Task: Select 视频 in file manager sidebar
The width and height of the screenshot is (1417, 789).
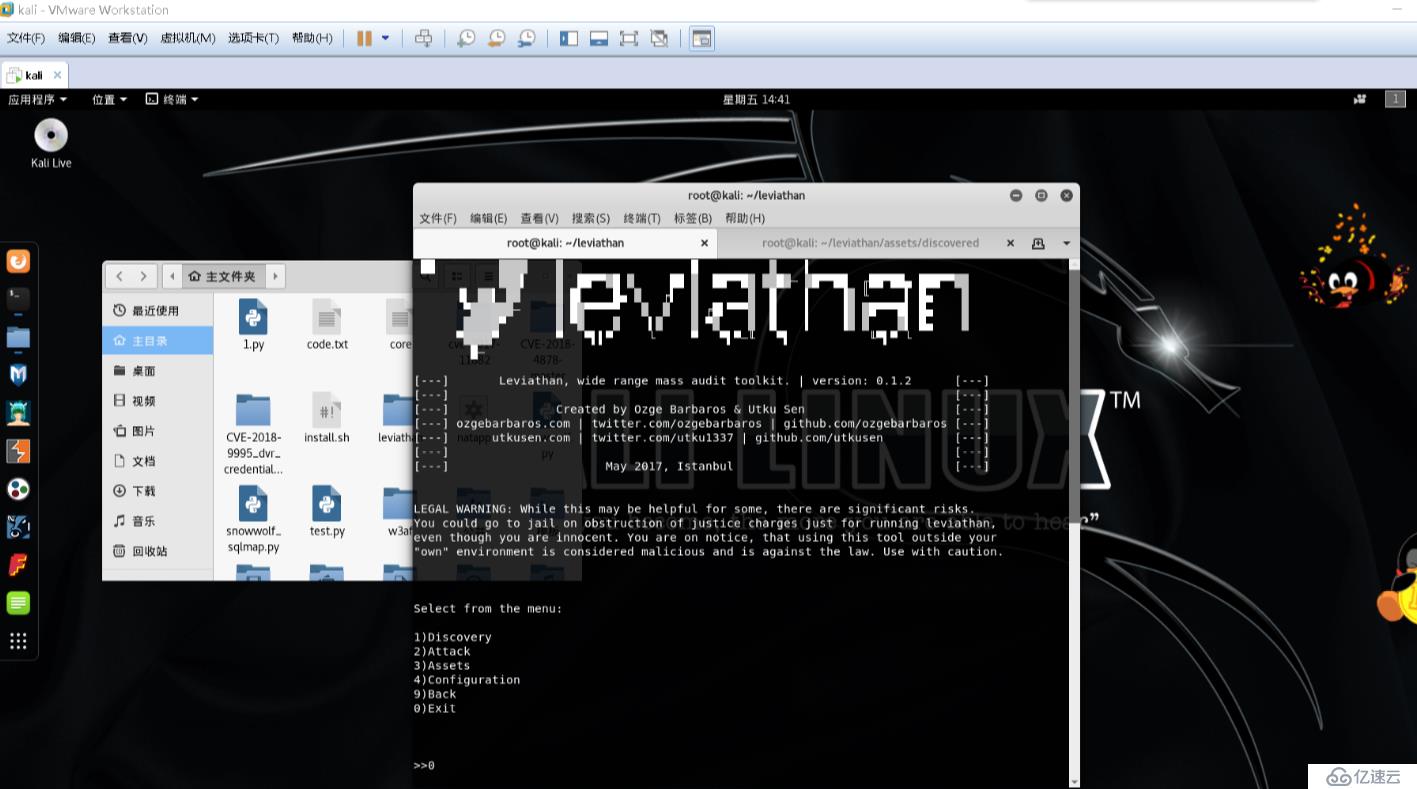Action: [x=158, y=400]
